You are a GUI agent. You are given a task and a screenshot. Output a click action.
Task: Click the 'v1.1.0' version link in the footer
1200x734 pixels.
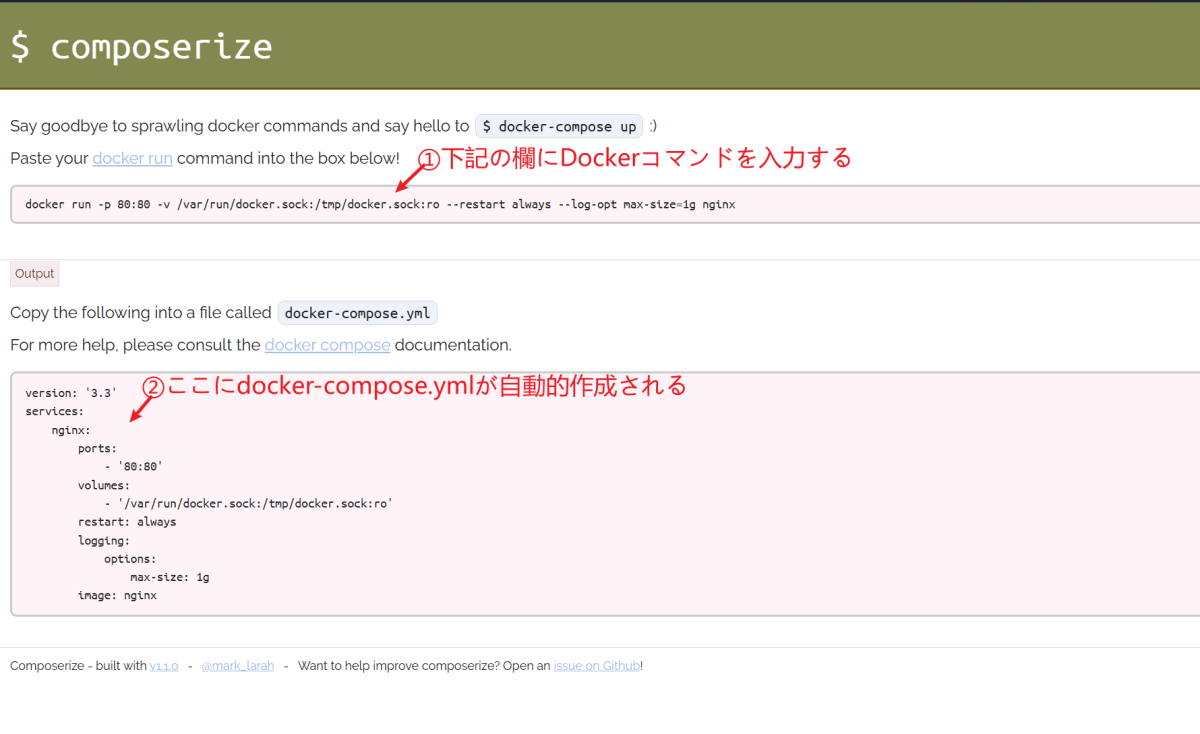(x=164, y=666)
